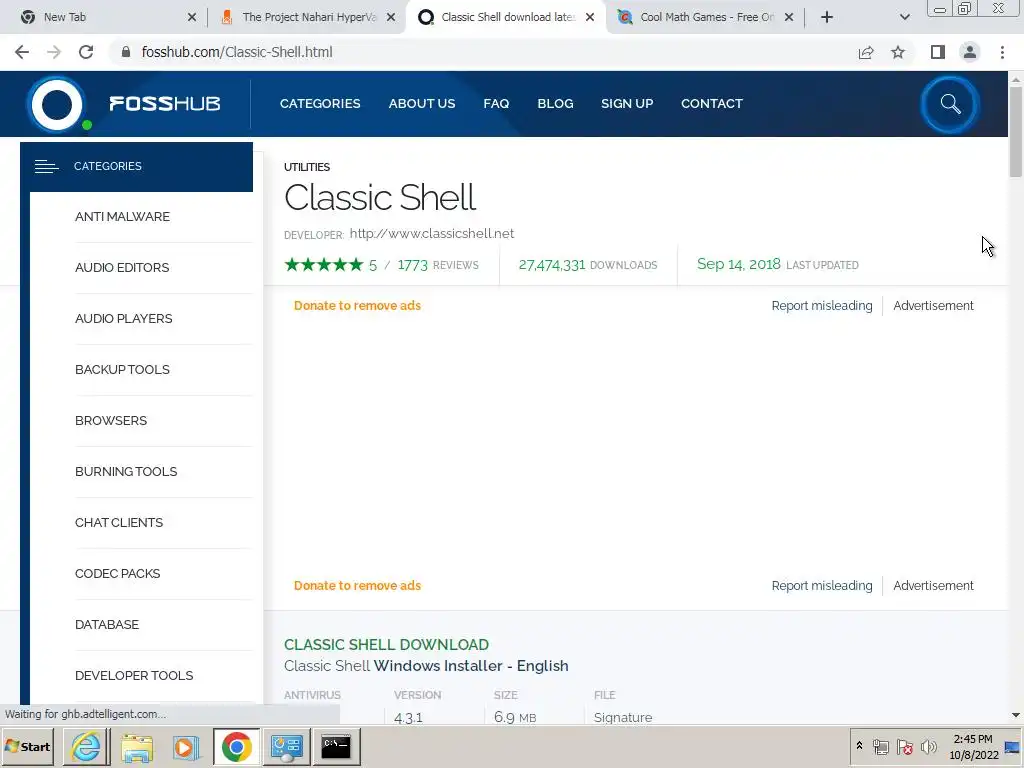
Task: Visit developer site classicshell.net link
Action: (432, 234)
